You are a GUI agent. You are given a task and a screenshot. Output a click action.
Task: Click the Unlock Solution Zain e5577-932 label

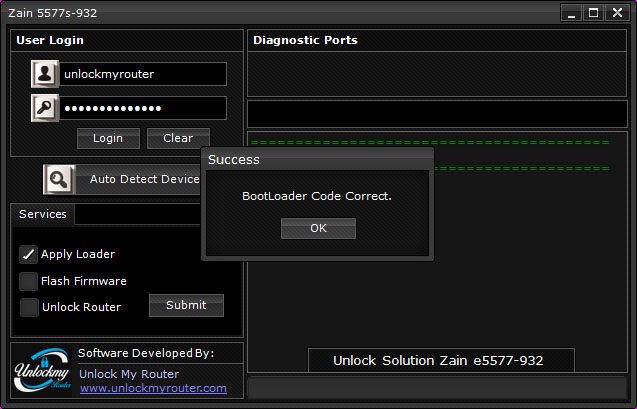click(438, 361)
